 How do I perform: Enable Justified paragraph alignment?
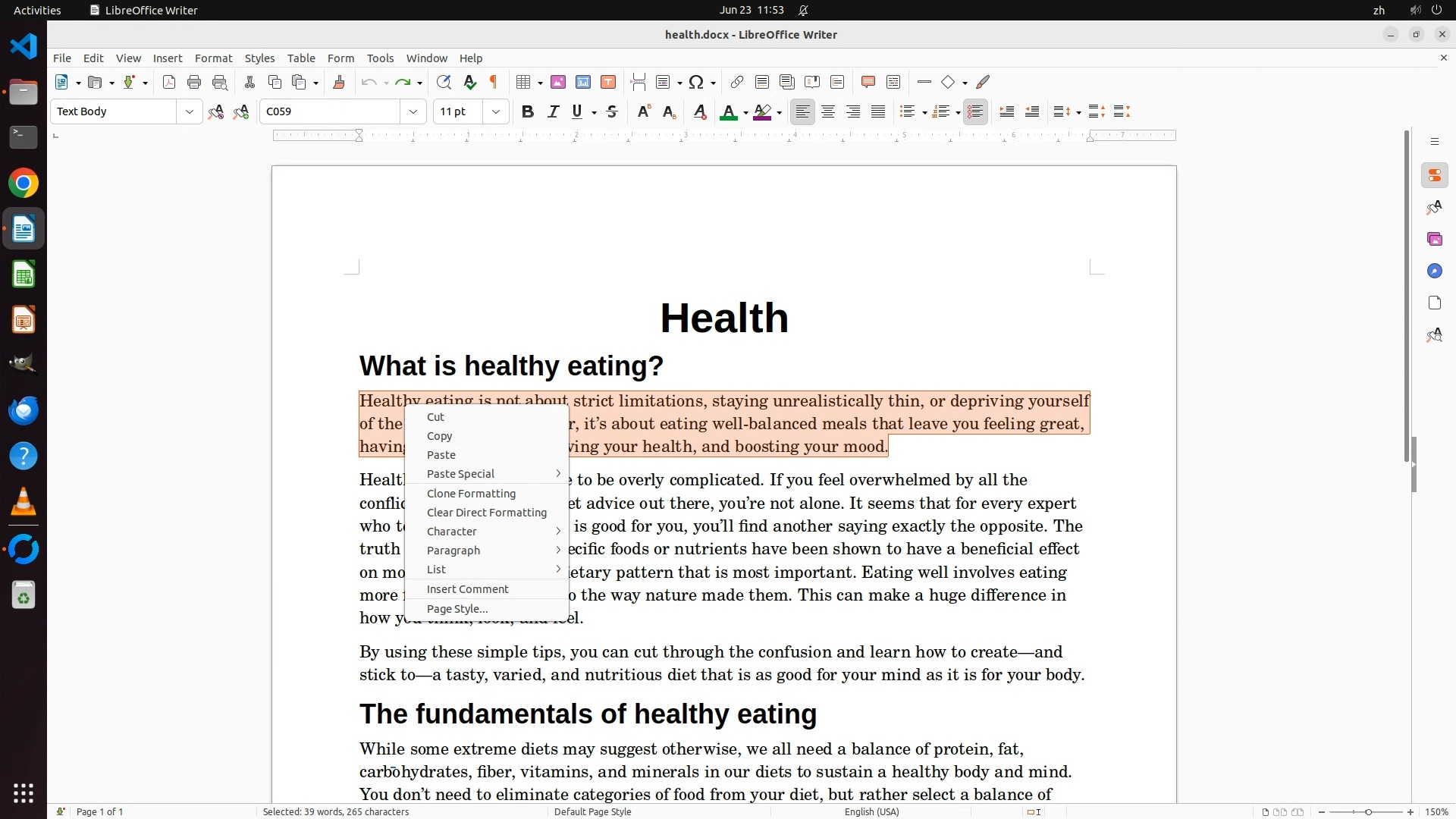click(x=878, y=112)
